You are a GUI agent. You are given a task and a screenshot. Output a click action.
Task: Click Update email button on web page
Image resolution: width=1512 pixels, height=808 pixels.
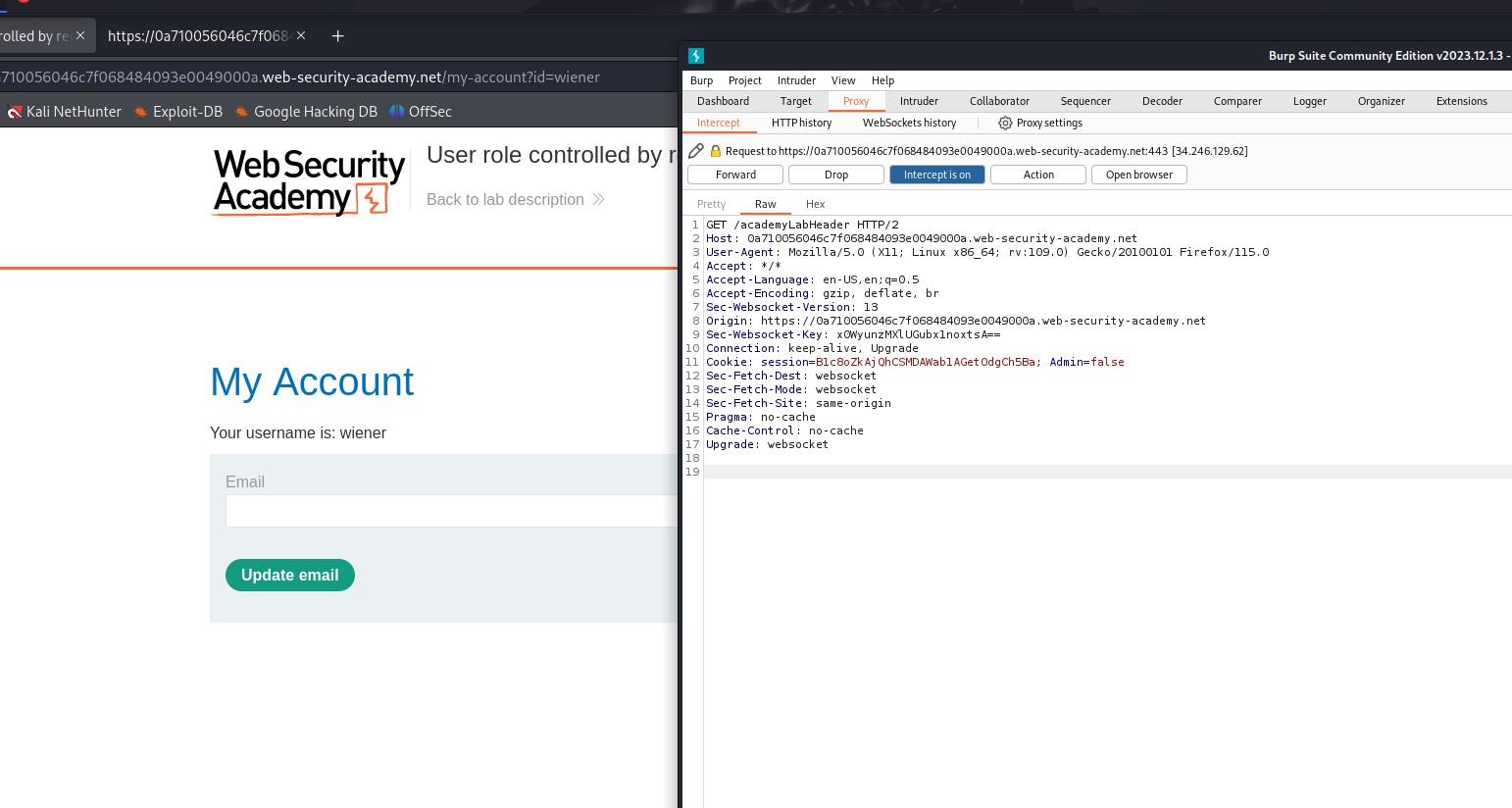click(290, 575)
